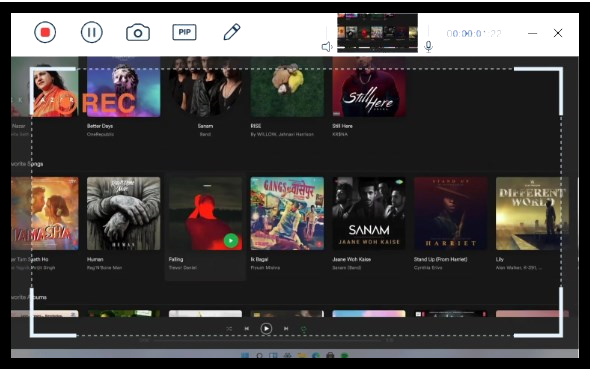
Task: Open the pencil annotation tool
Action: point(232,32)
